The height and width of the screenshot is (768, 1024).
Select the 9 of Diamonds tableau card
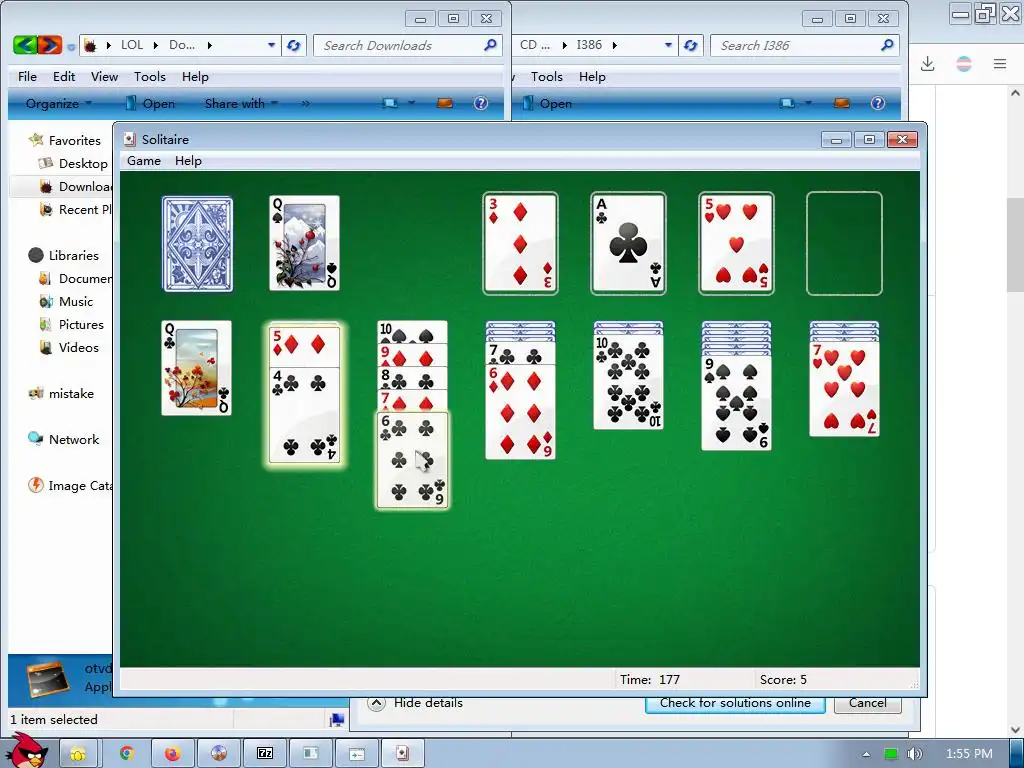(412, 355)
